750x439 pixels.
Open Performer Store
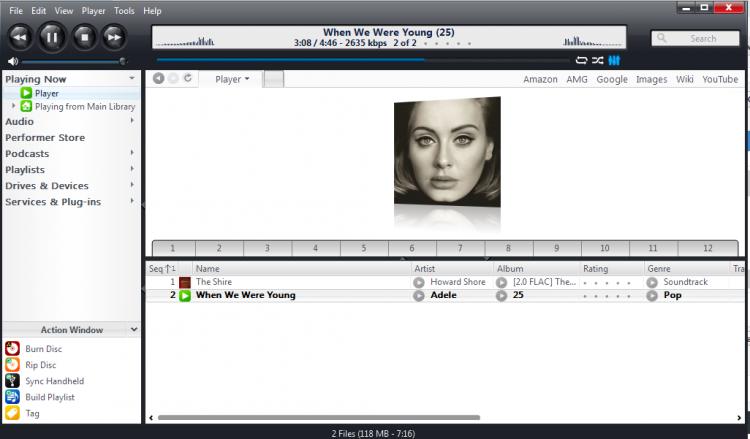(x=45, y=138)
